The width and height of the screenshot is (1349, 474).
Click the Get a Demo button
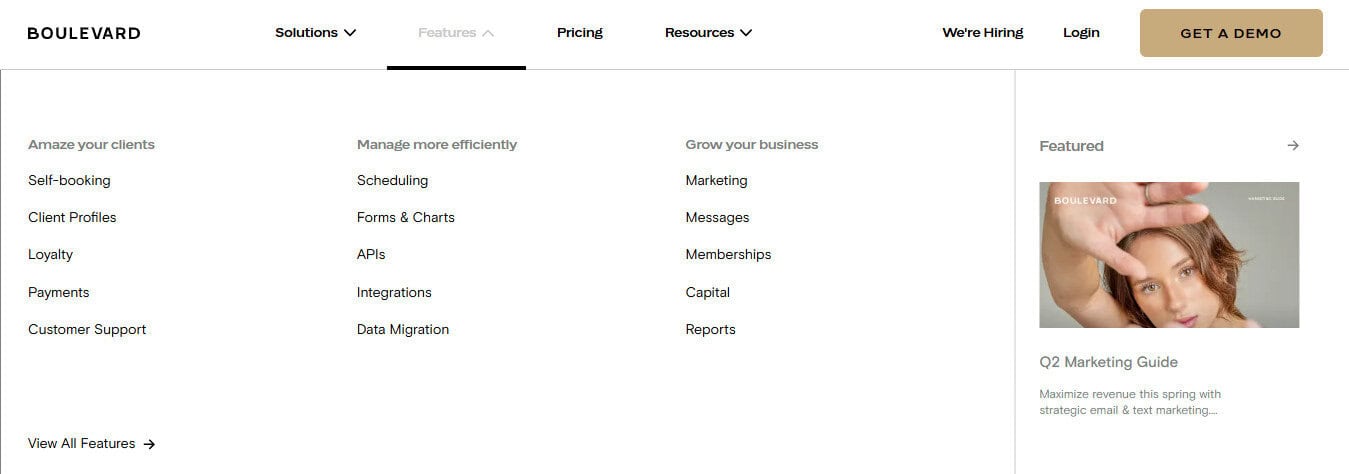pyautogui.click(x=1231, y=33)
